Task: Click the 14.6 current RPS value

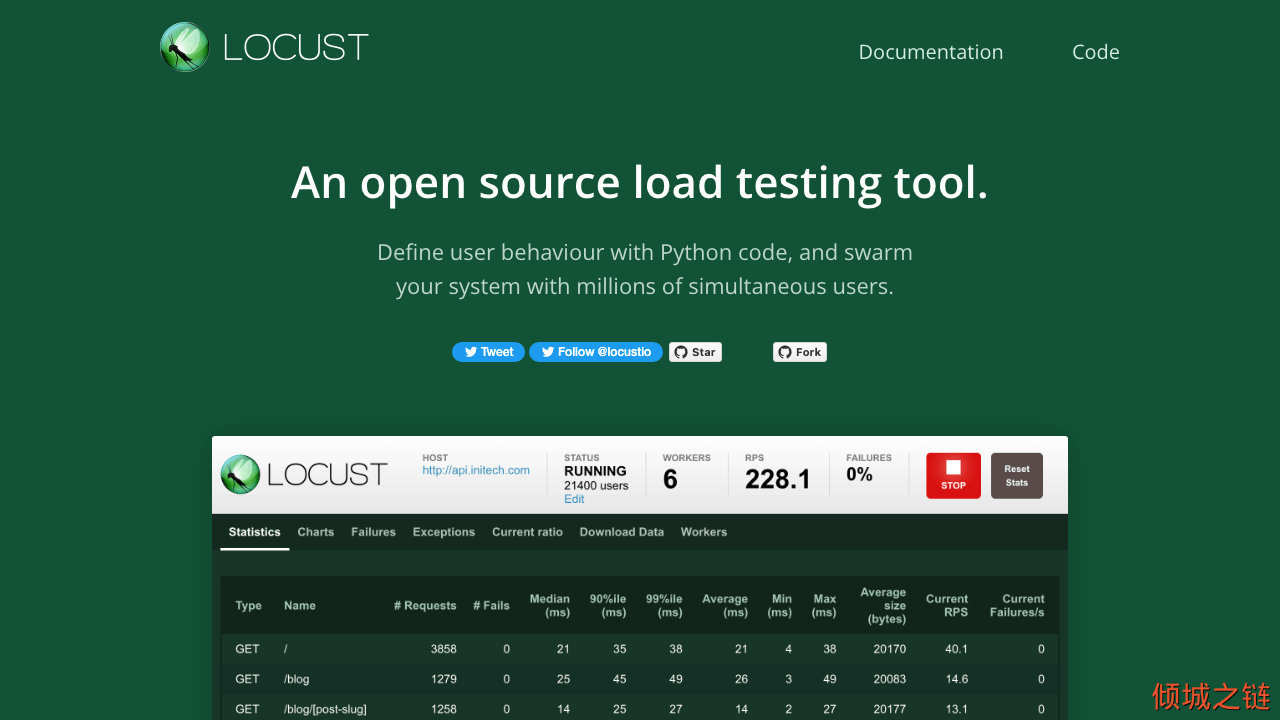Action: click(x=957, y=679)
